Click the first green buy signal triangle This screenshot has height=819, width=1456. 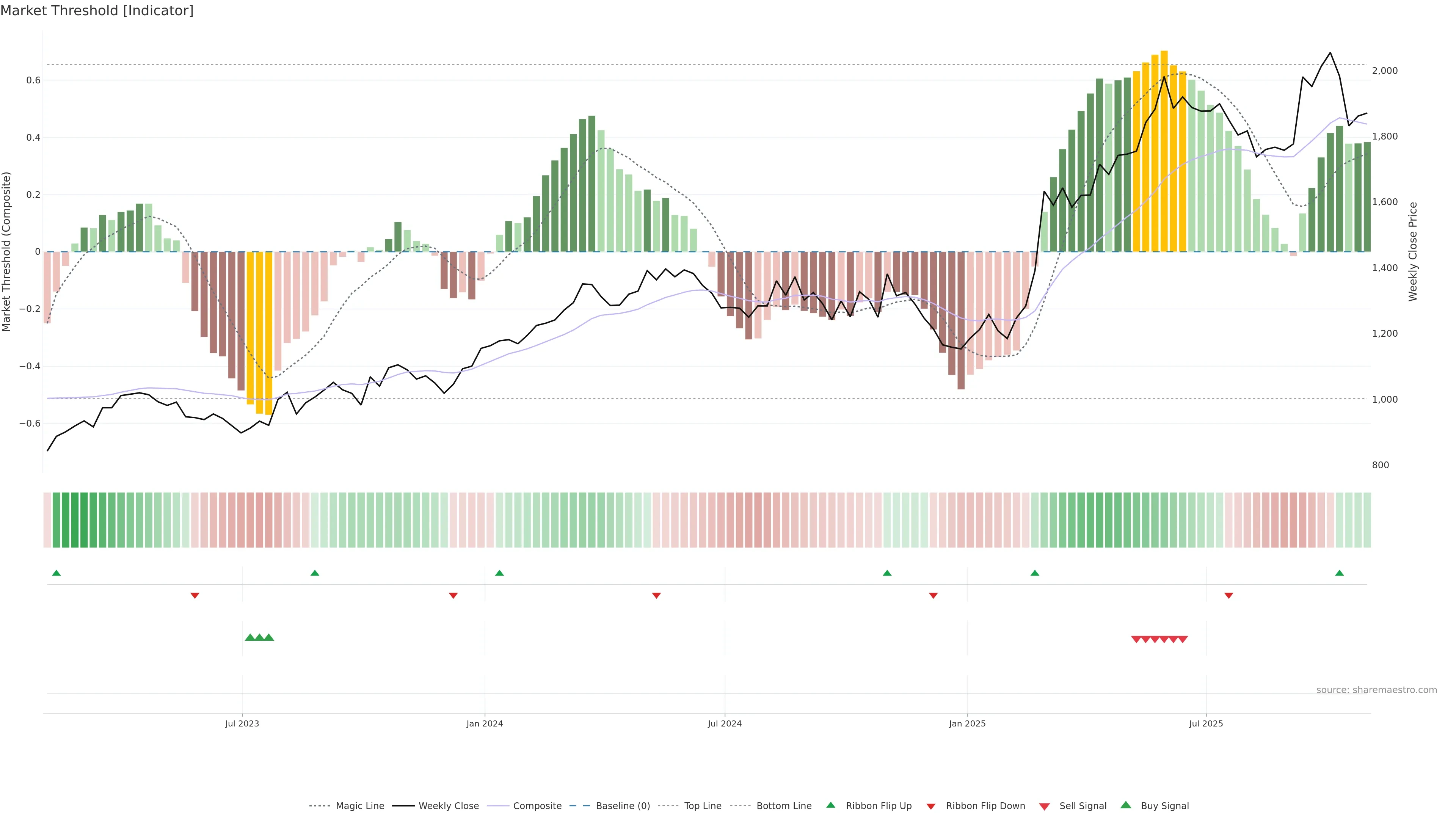(x=250, y=637)
